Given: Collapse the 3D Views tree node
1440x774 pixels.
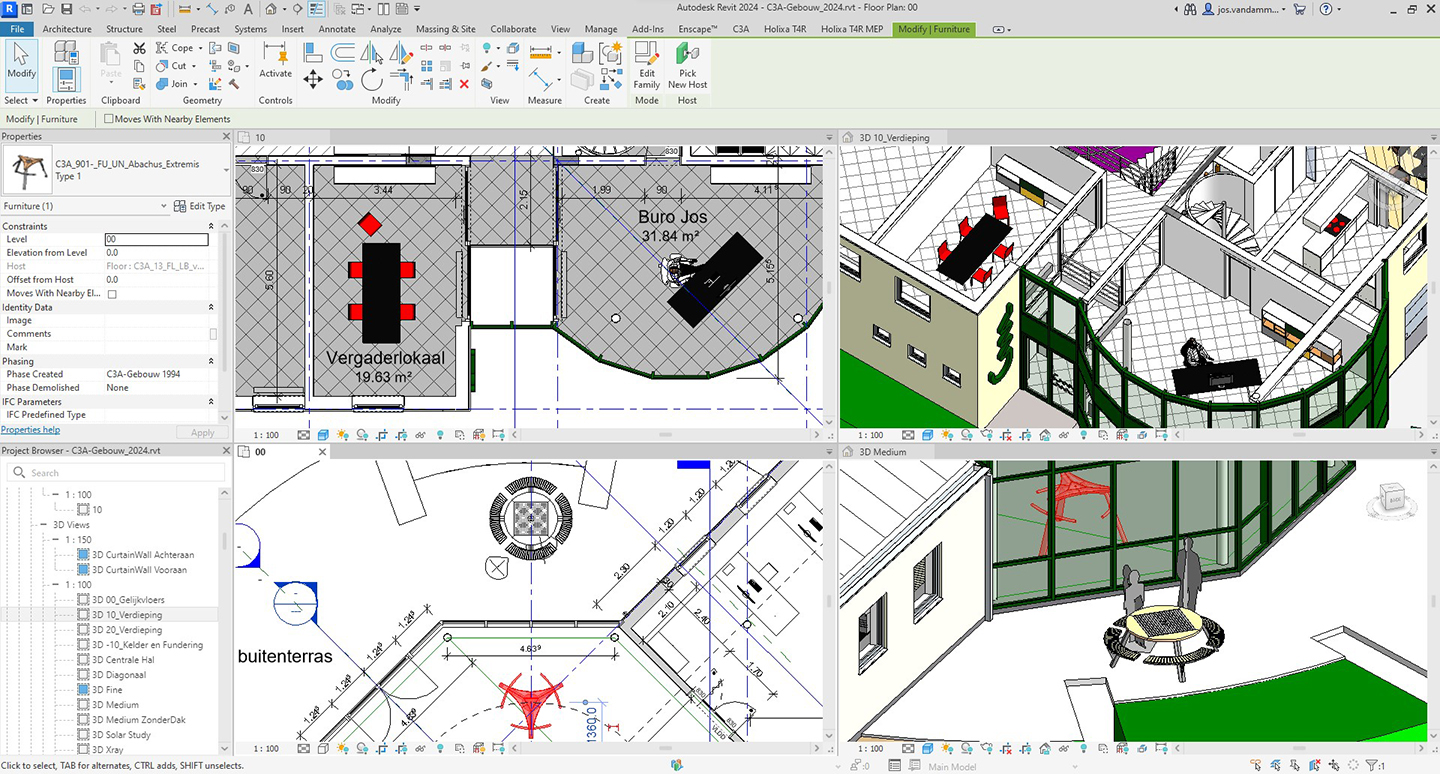Looking at the screenshot, I should click(44, 524).
